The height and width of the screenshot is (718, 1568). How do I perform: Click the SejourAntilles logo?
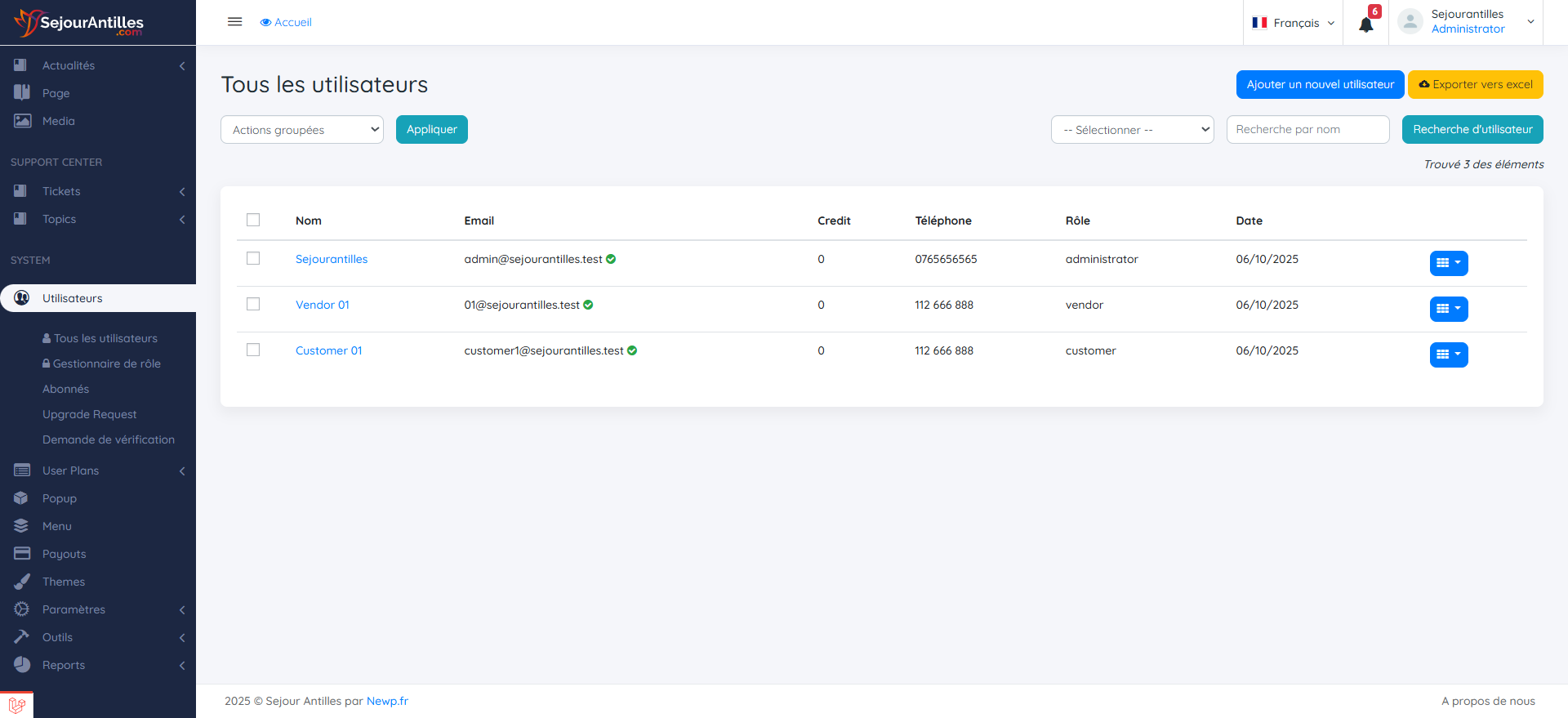[78, 23]
